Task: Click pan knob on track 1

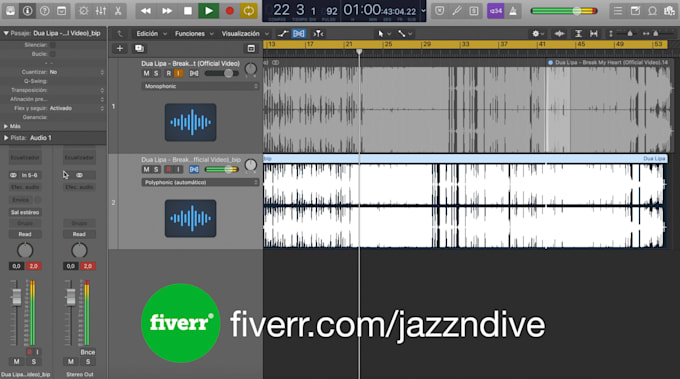Action: point(251,69)
